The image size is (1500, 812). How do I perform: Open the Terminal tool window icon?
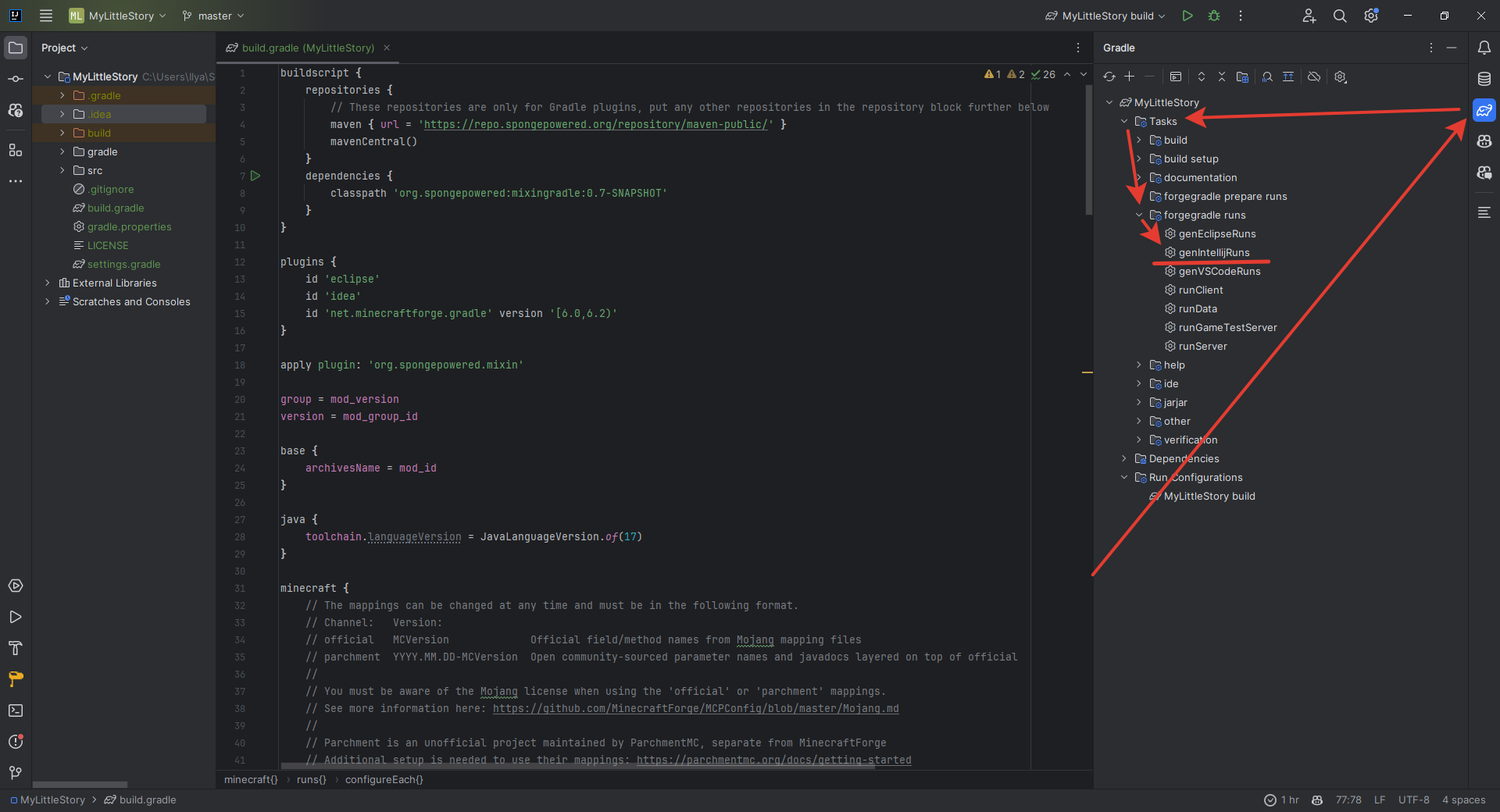16,710
